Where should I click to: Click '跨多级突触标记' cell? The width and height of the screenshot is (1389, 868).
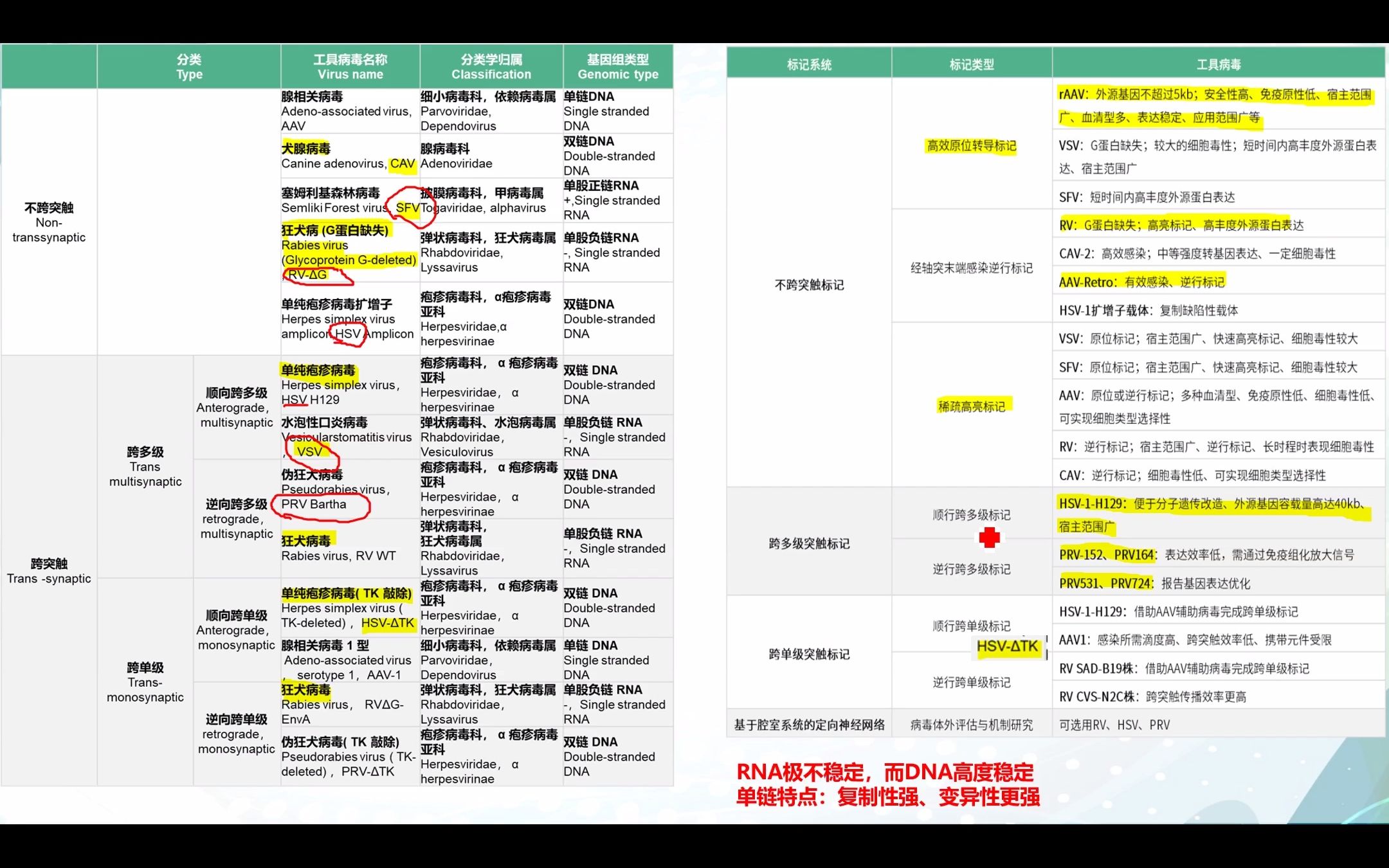click(x=809, y=543)
